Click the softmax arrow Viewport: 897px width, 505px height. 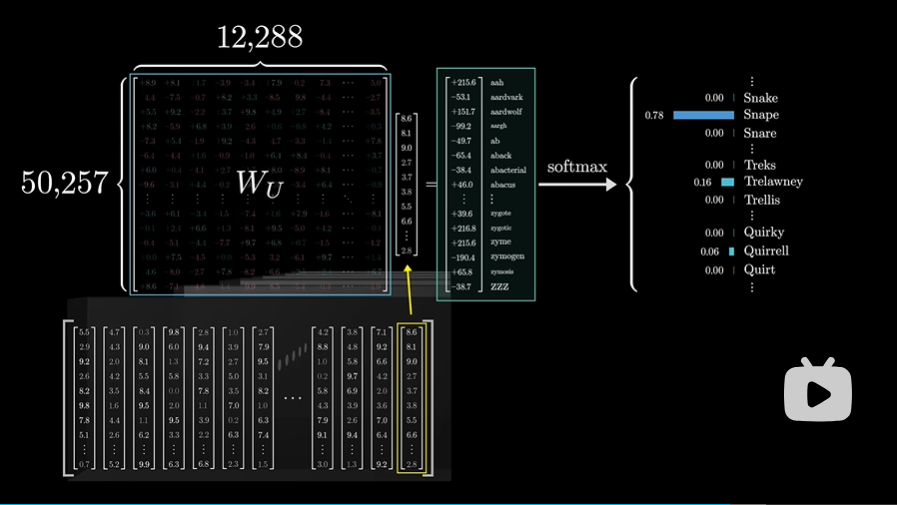pos(579,185)
